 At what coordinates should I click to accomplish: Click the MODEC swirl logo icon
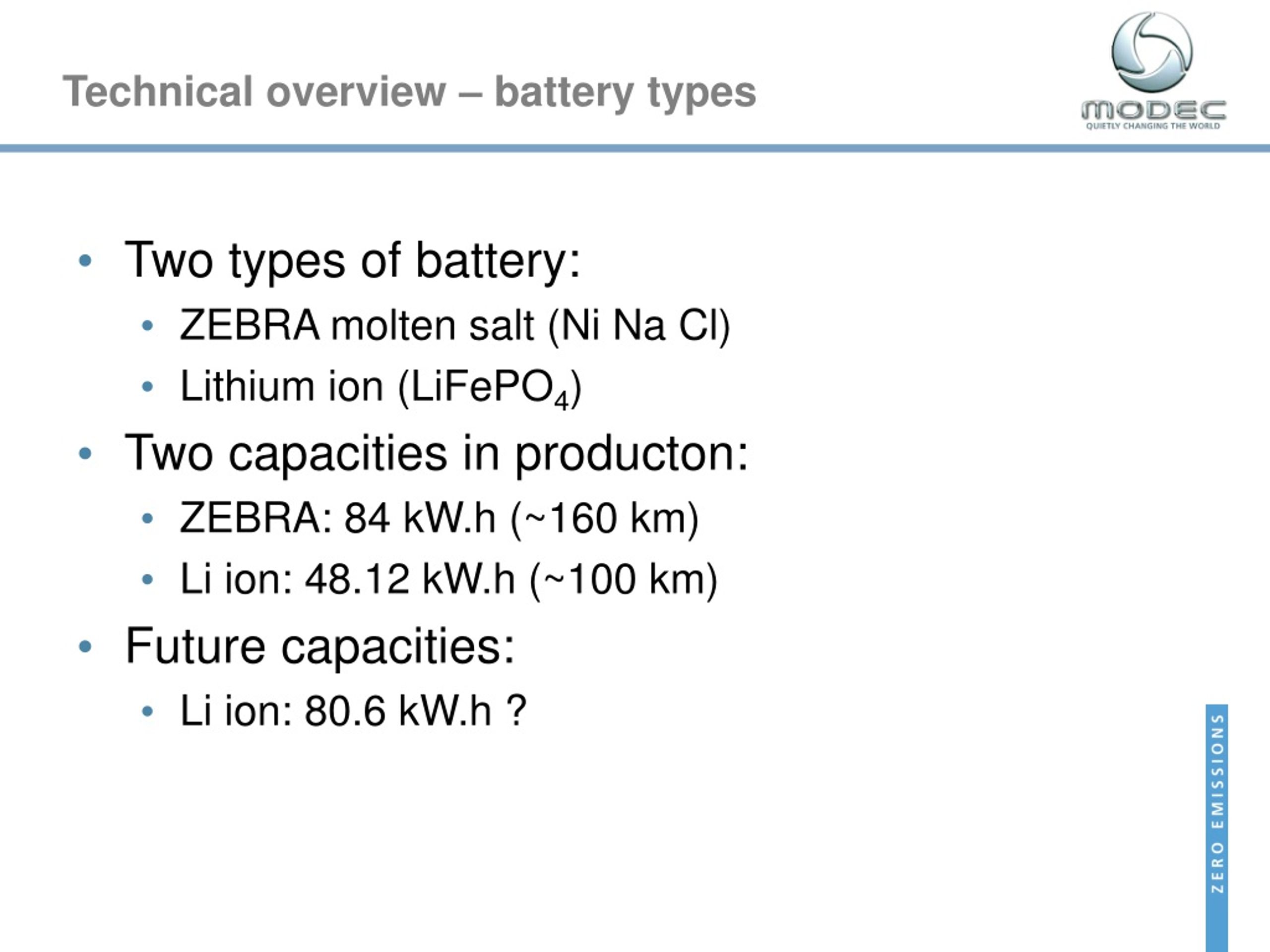1152,52
